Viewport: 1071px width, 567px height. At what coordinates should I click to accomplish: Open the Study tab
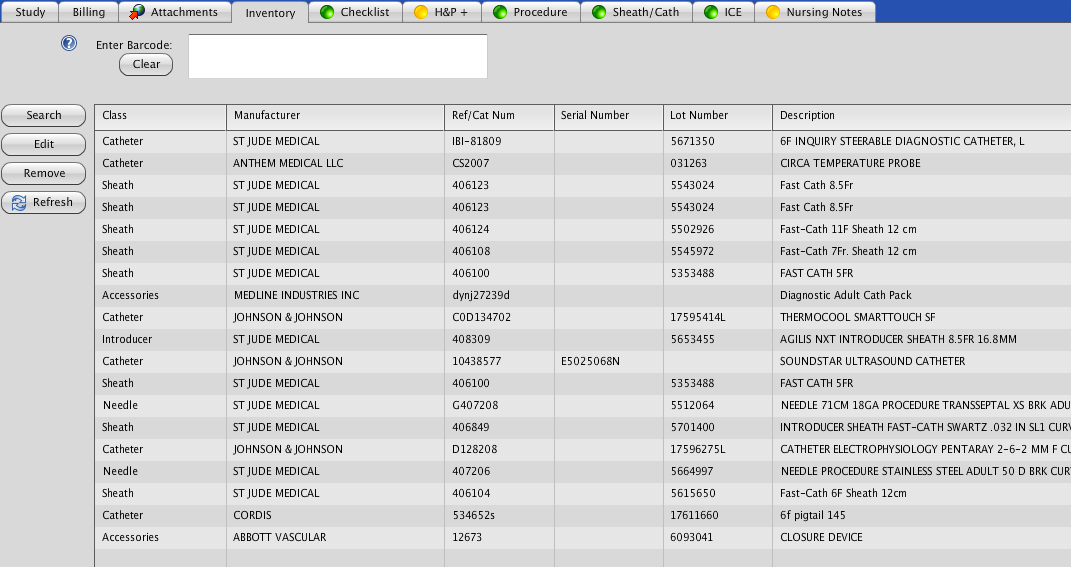pyautogui.click(x=30, y=12)
